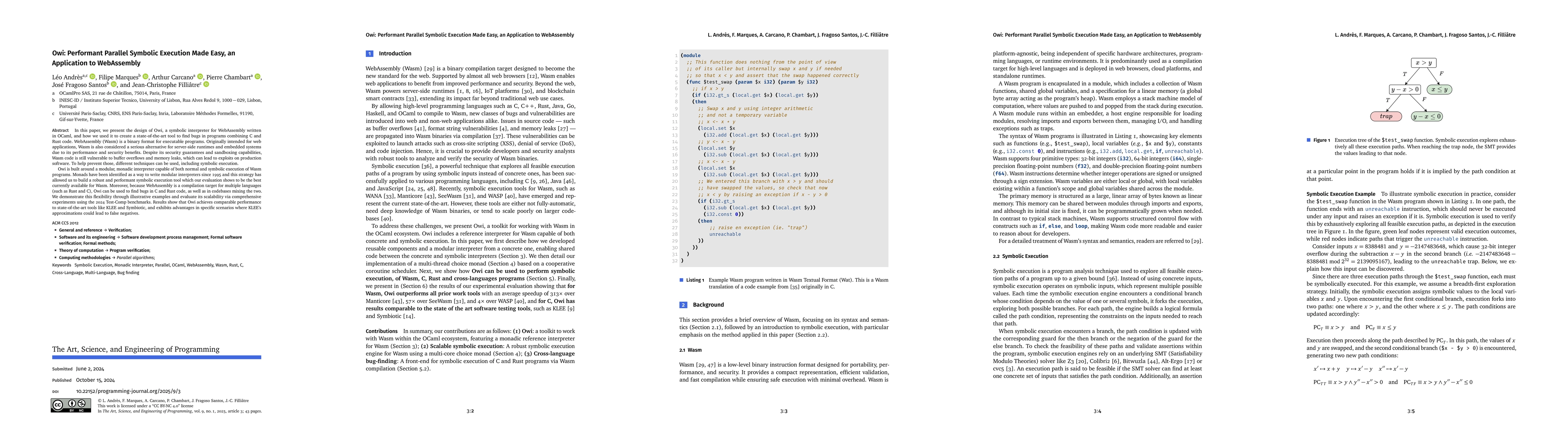Click the '(module' first line of the code listing
The width and height of the screenshot is (1568, 444).
tap(690, 55)
